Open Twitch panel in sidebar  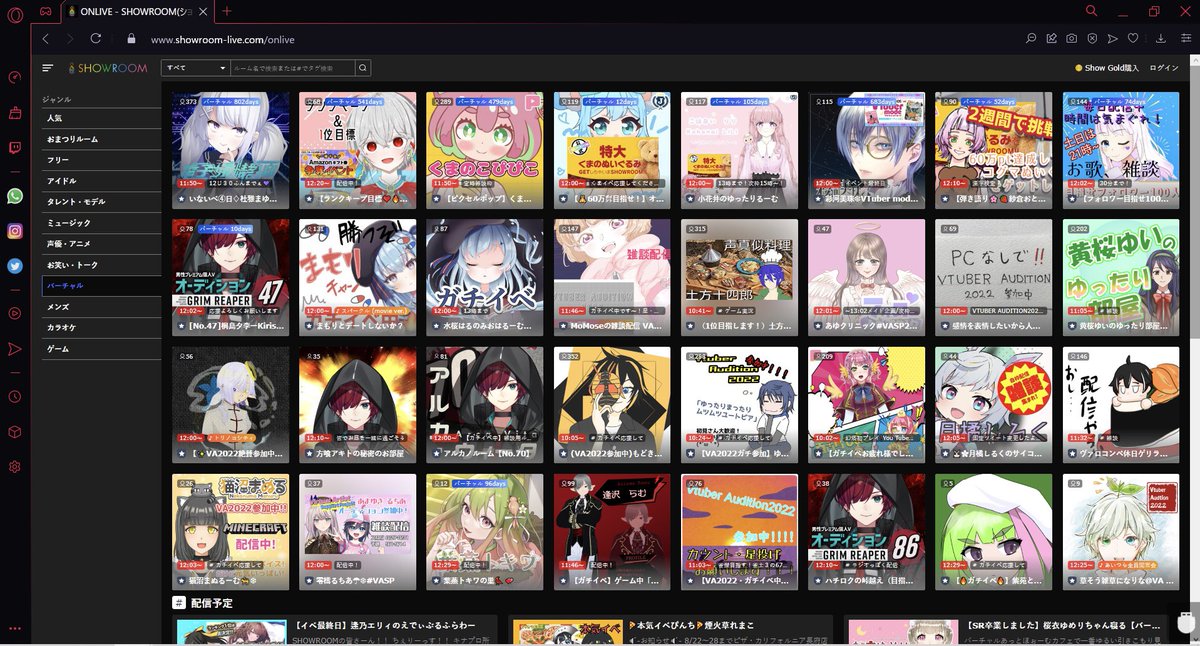[15, 148]
